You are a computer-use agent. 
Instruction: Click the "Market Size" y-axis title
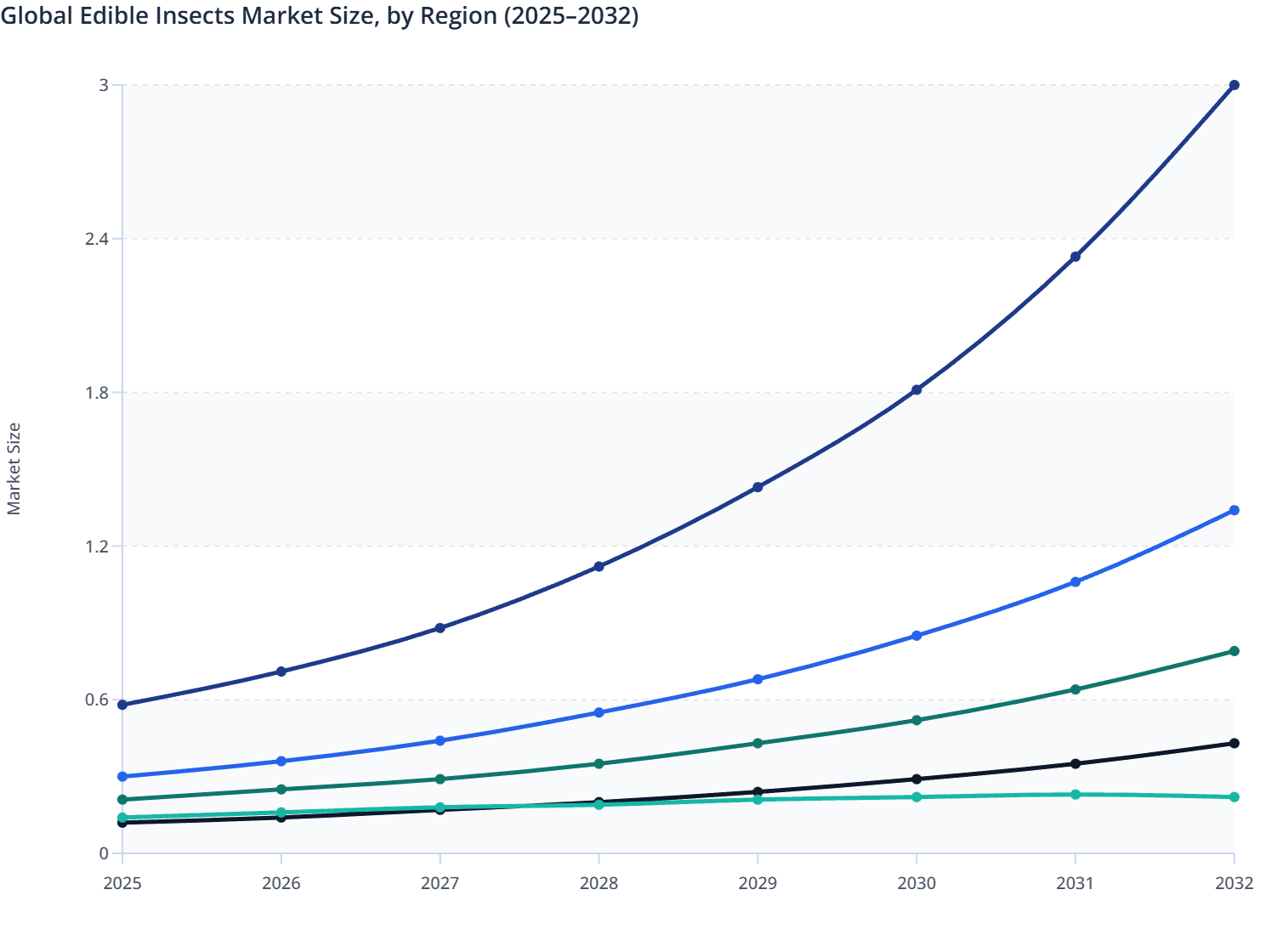click(14, 469)
